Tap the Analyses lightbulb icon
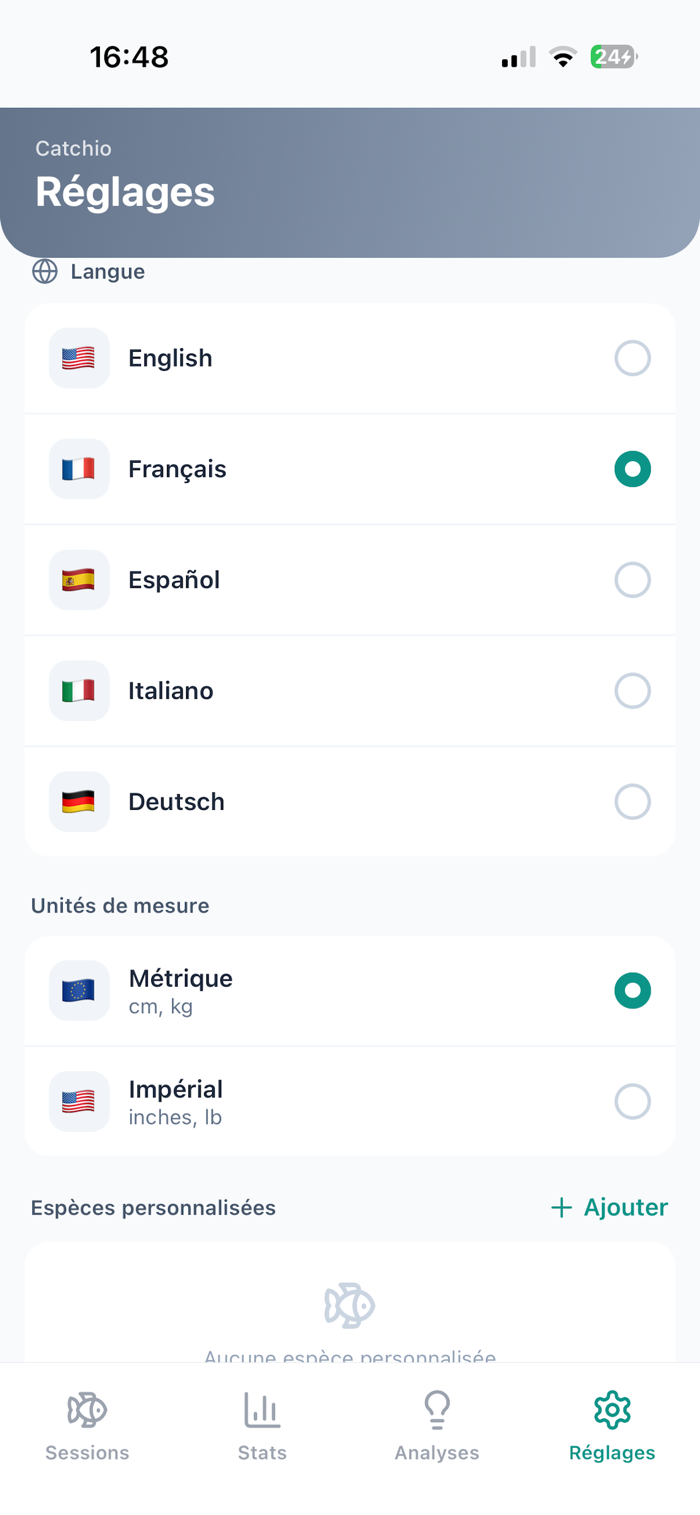Viewport: 700px width, 1515px height. tap(437, 1409)
